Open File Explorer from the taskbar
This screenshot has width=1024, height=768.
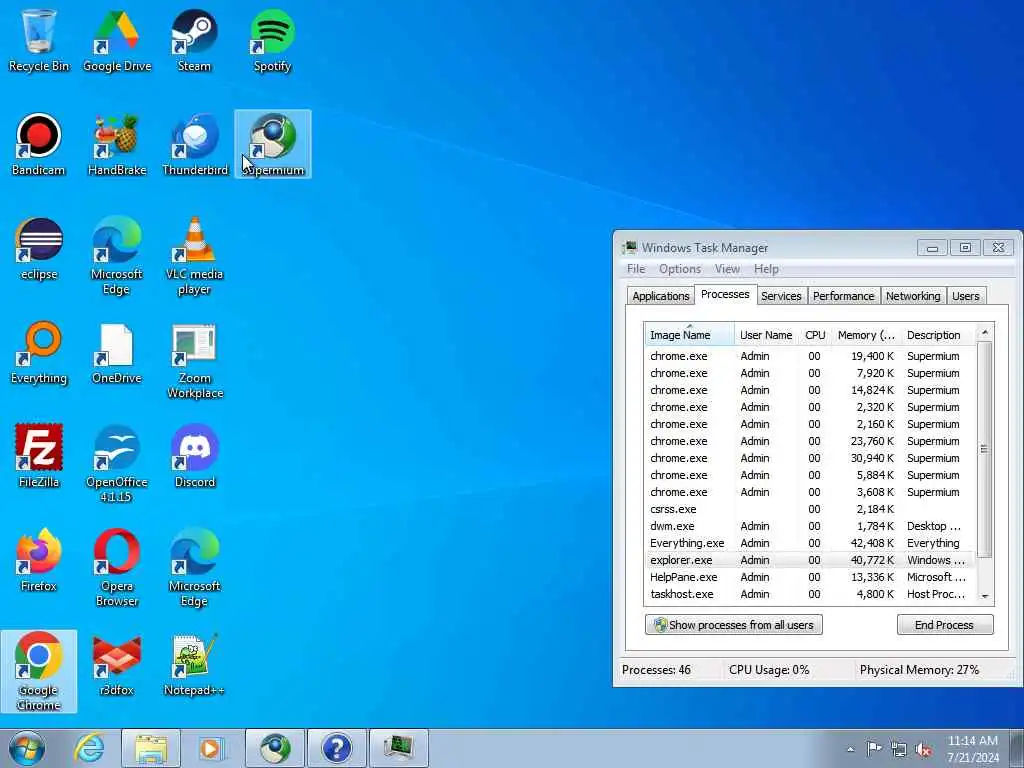(x=152, y=748)
